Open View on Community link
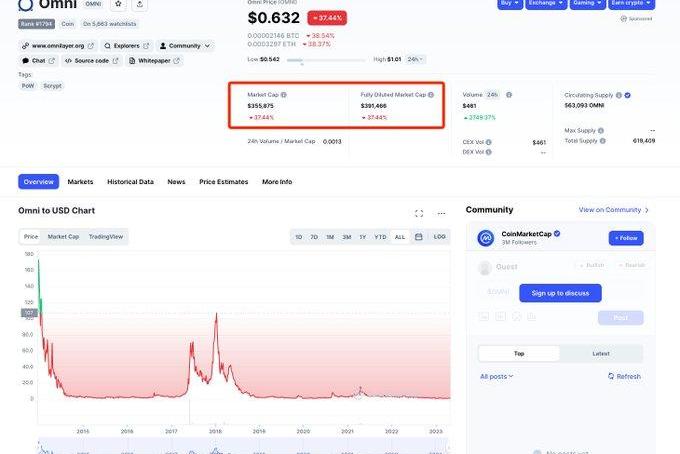 pos(614,210)
